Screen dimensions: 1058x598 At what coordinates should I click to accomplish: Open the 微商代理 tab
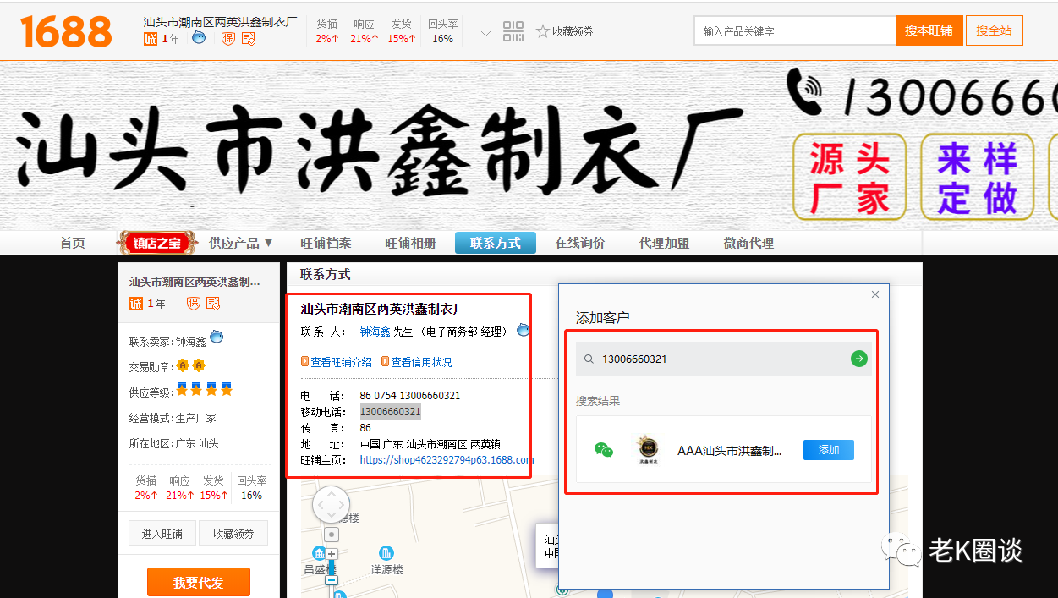coord(748,243)
